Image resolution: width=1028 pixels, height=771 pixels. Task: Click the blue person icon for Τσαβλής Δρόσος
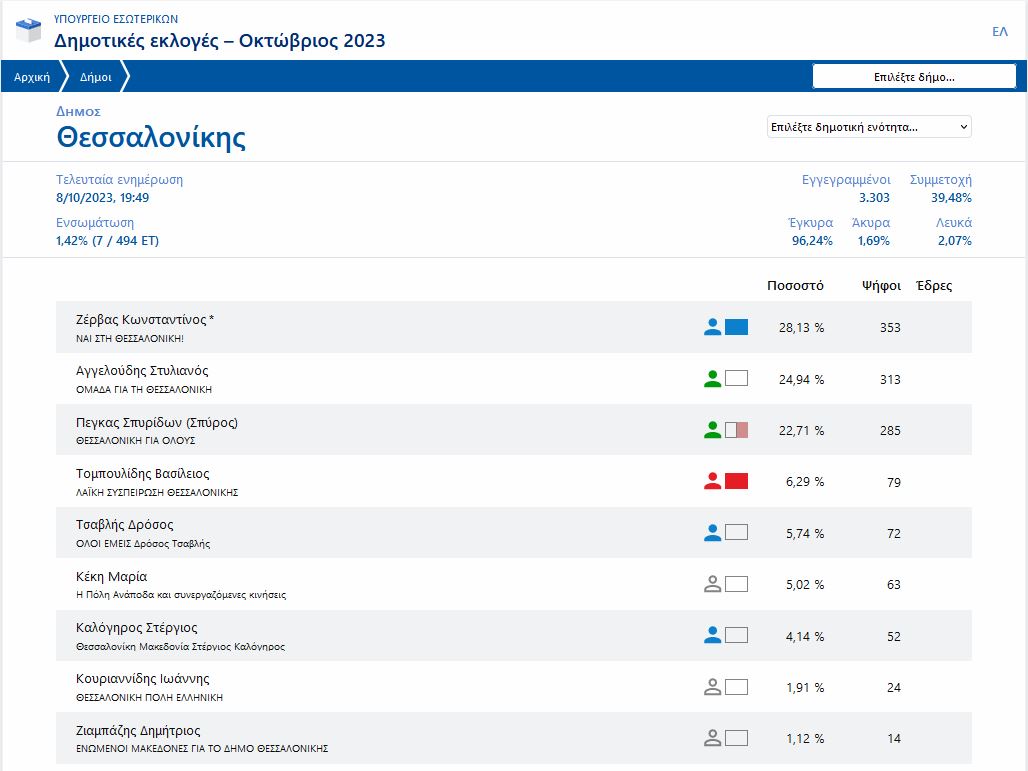pos(712,533)
